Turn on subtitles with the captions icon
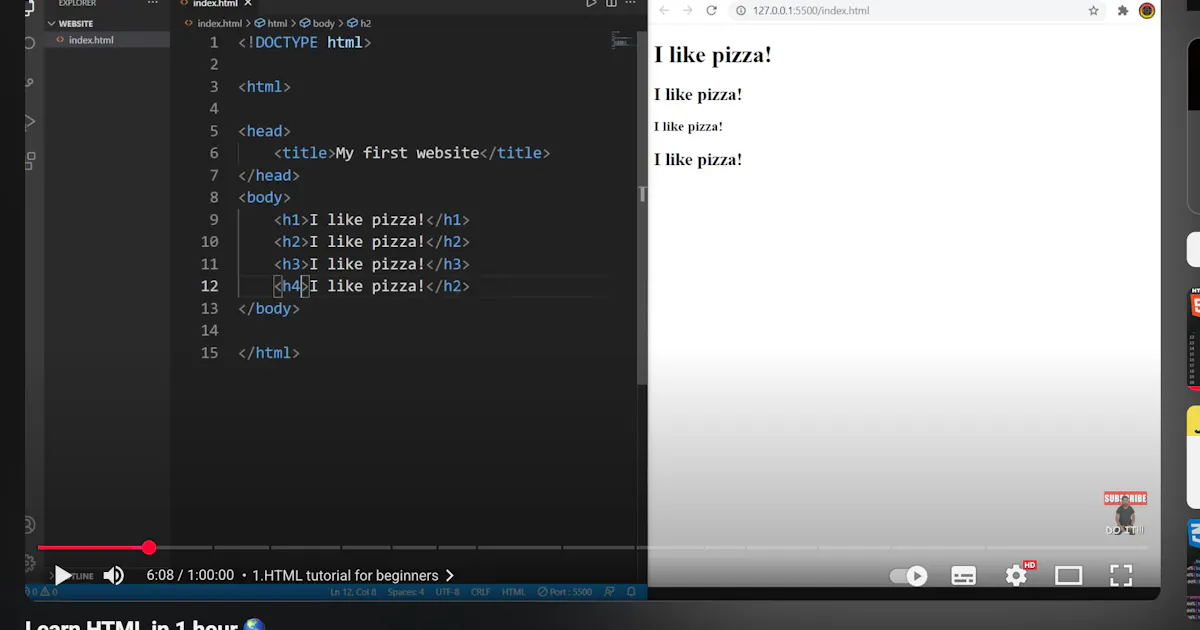Viewport: 1200px width, 630px height. pyautogui.click(x=963, y=576)
